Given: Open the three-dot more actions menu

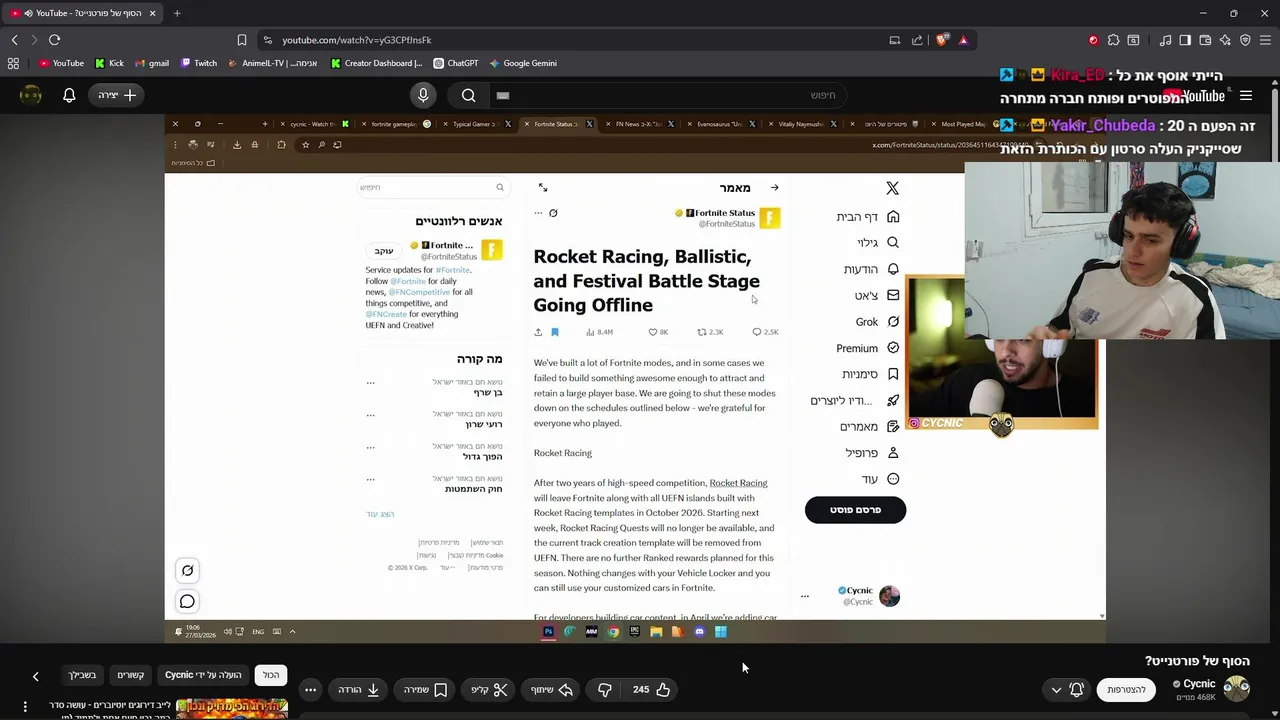Looking at the screenshot, I should 311,690.
